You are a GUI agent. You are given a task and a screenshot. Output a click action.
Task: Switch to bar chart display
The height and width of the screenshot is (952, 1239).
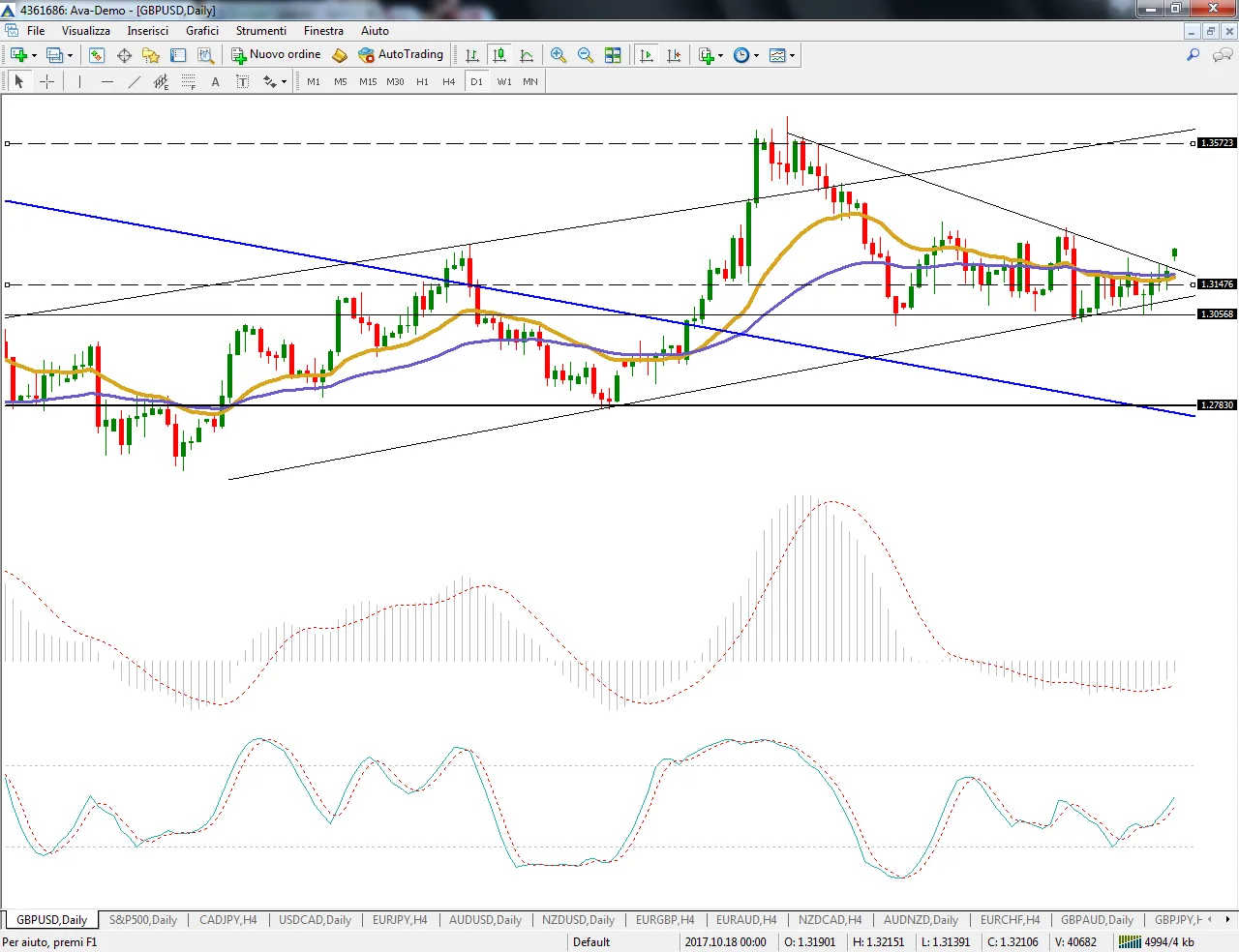click(472, 55)
